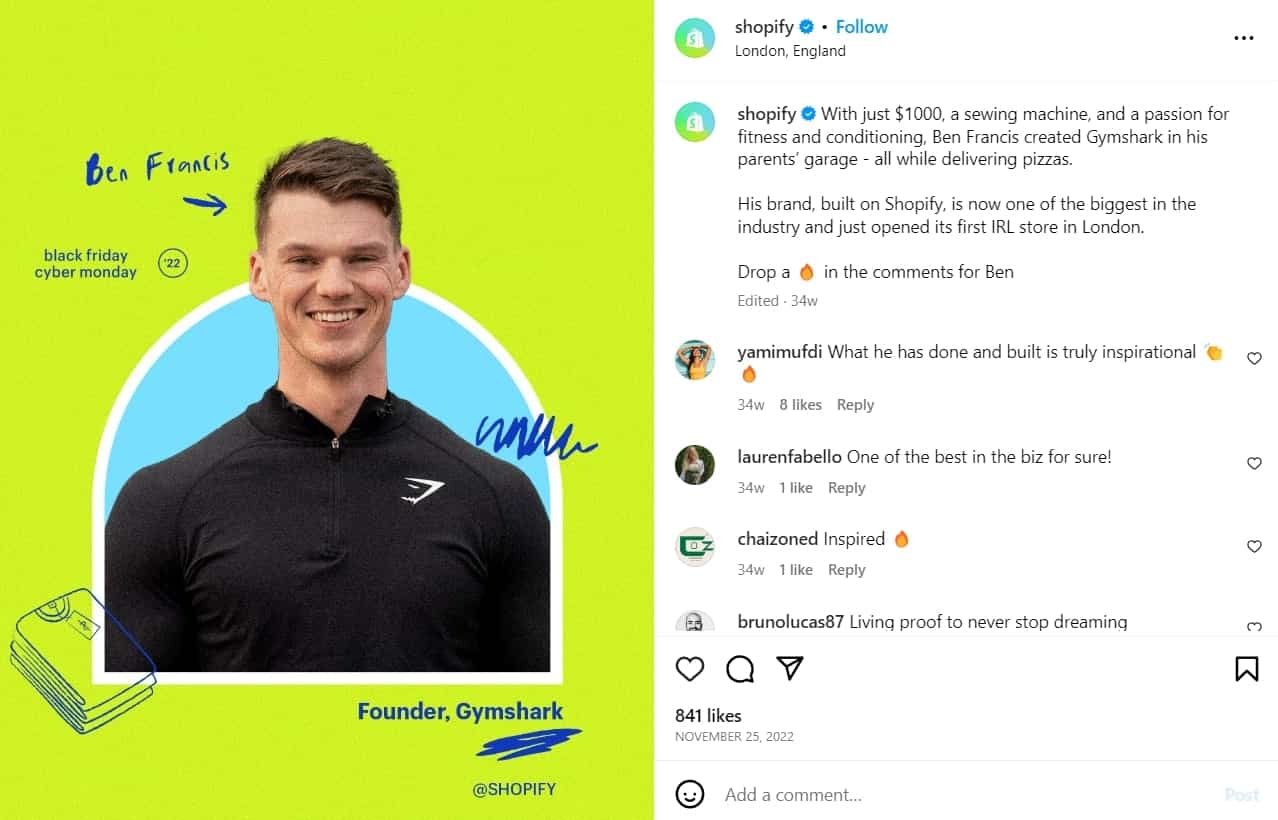The width and height of the screenshot is (1278, 820).
Task: Open the three-dot more options menu
Action: (1243, 38)
